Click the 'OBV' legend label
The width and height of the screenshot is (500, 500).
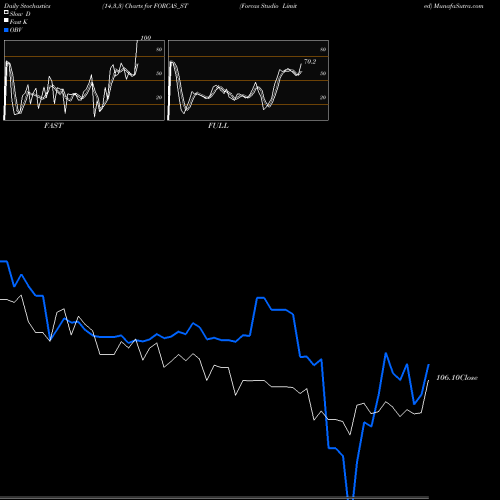(16, 30)
